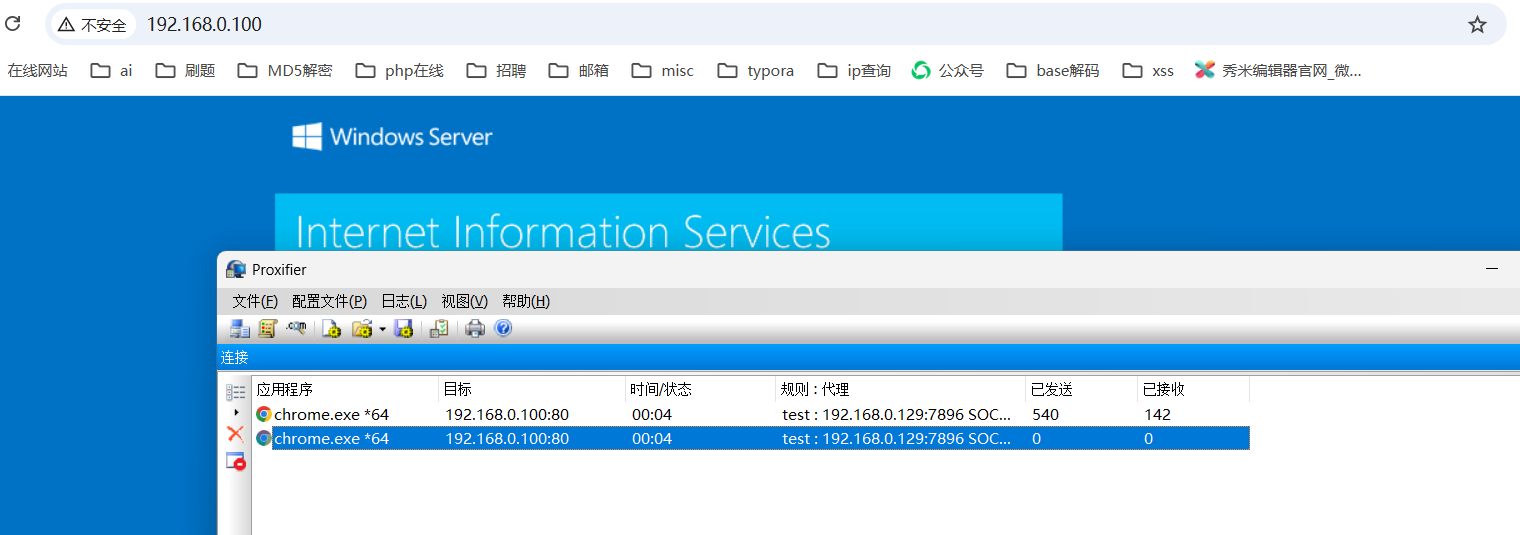Select the highlighted chrome.exe *64 connection

[x=751, y=438]
